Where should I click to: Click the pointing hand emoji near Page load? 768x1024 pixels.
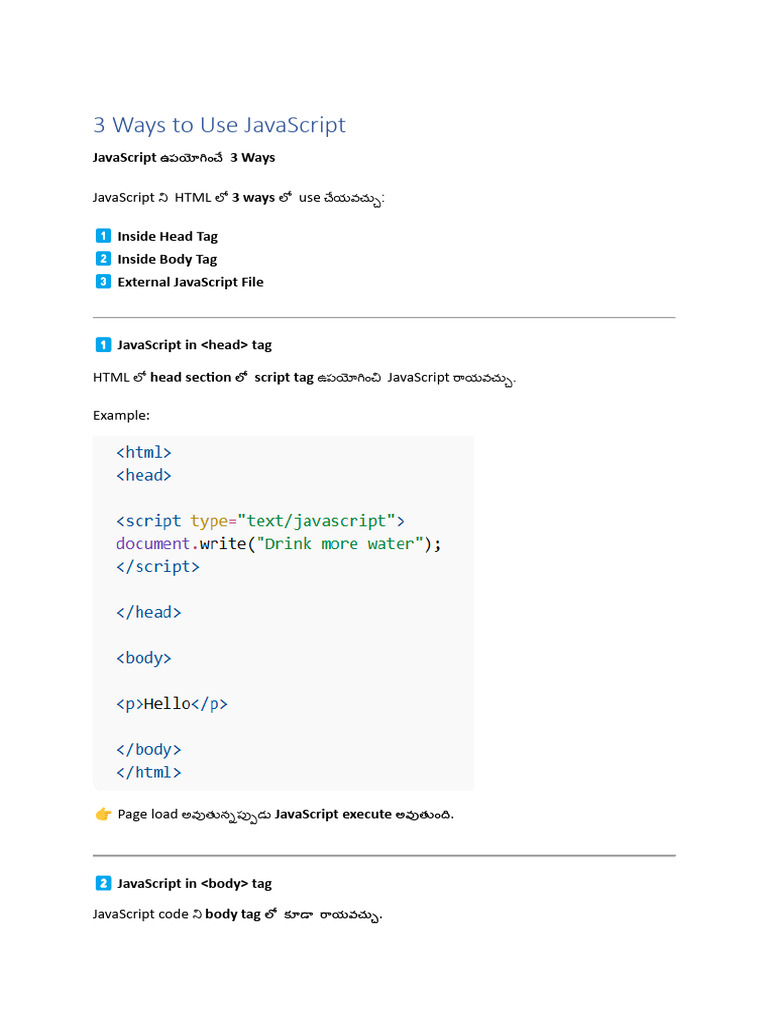pyautogui.click(x=103, y=814)
